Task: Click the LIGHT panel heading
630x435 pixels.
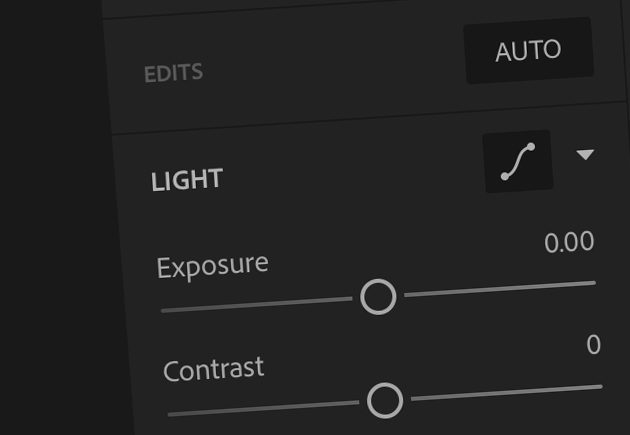Action: [187, 180]
